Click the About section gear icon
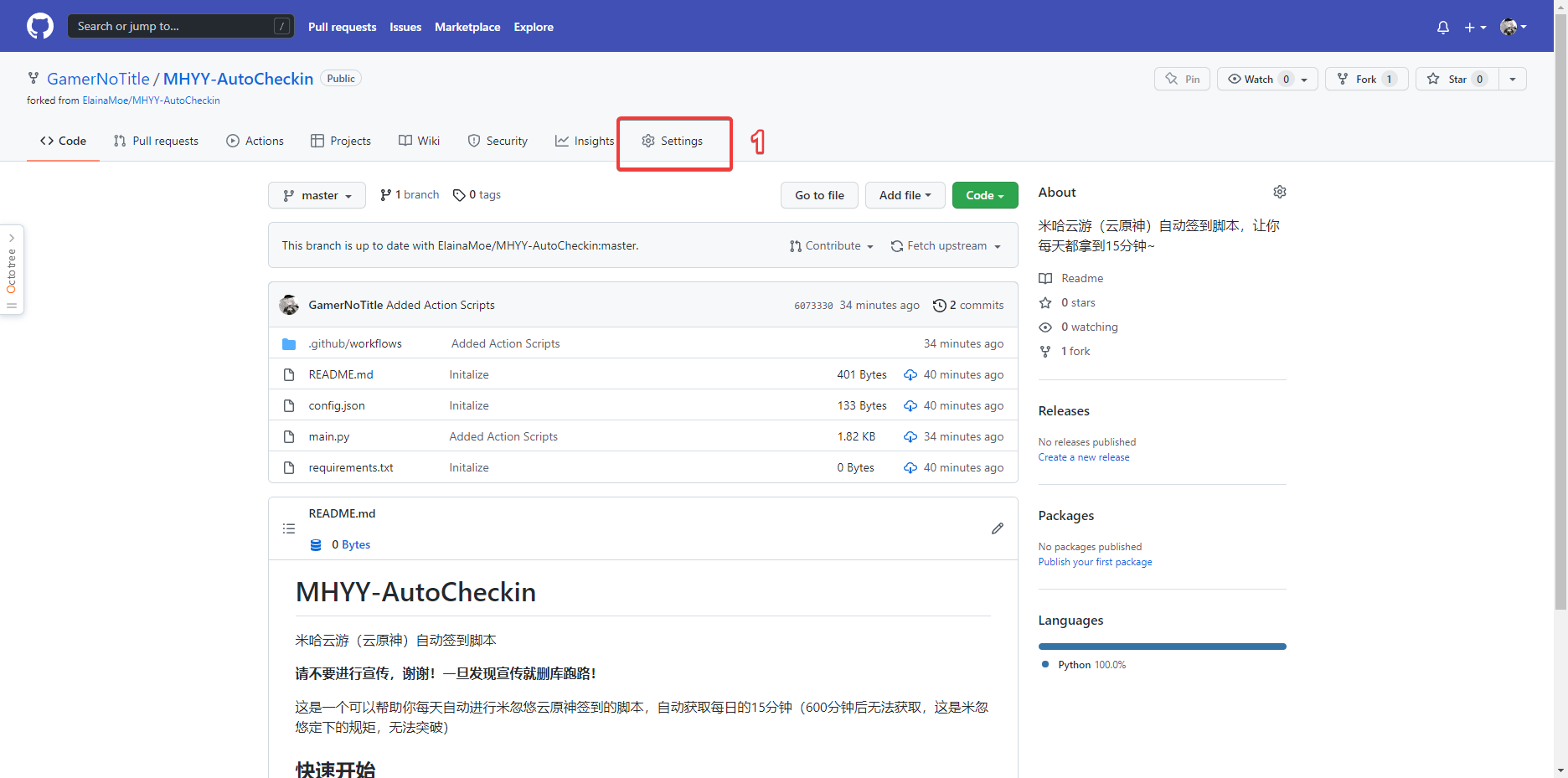Image resolution: width=1568 pixels, height=778 pixels. [1279, 192]
